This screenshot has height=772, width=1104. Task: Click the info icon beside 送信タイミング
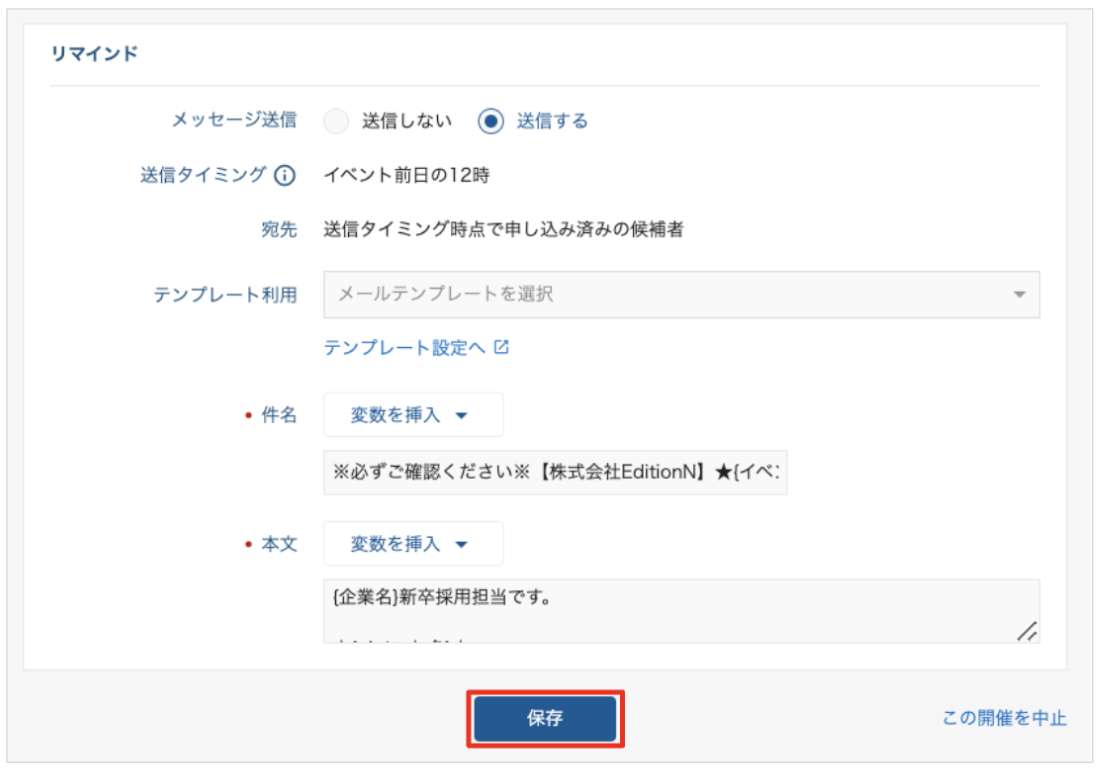(285, 176)
